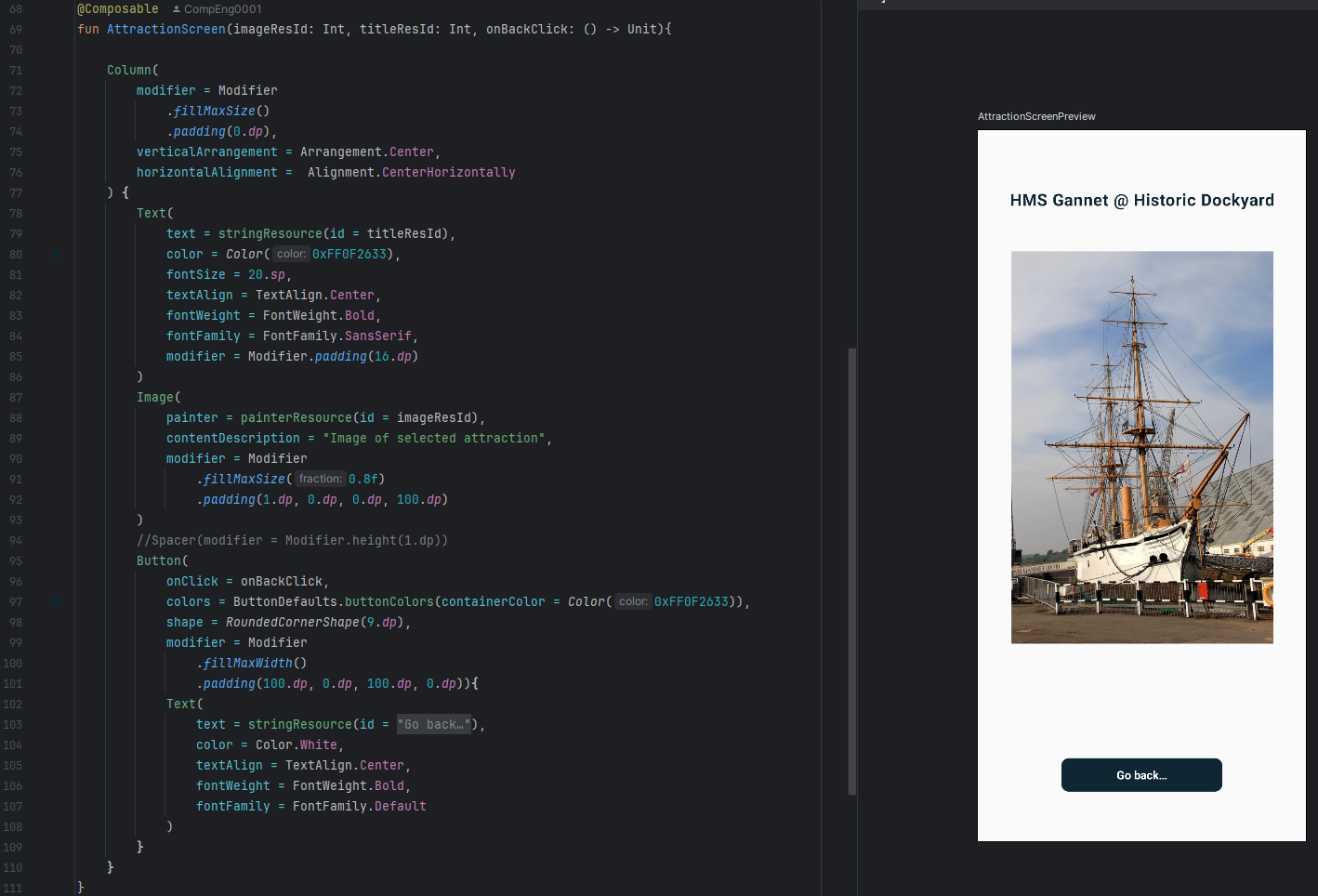Click the CompEng0001 code author hint
1318x896 pixels.
click(217, 9)
